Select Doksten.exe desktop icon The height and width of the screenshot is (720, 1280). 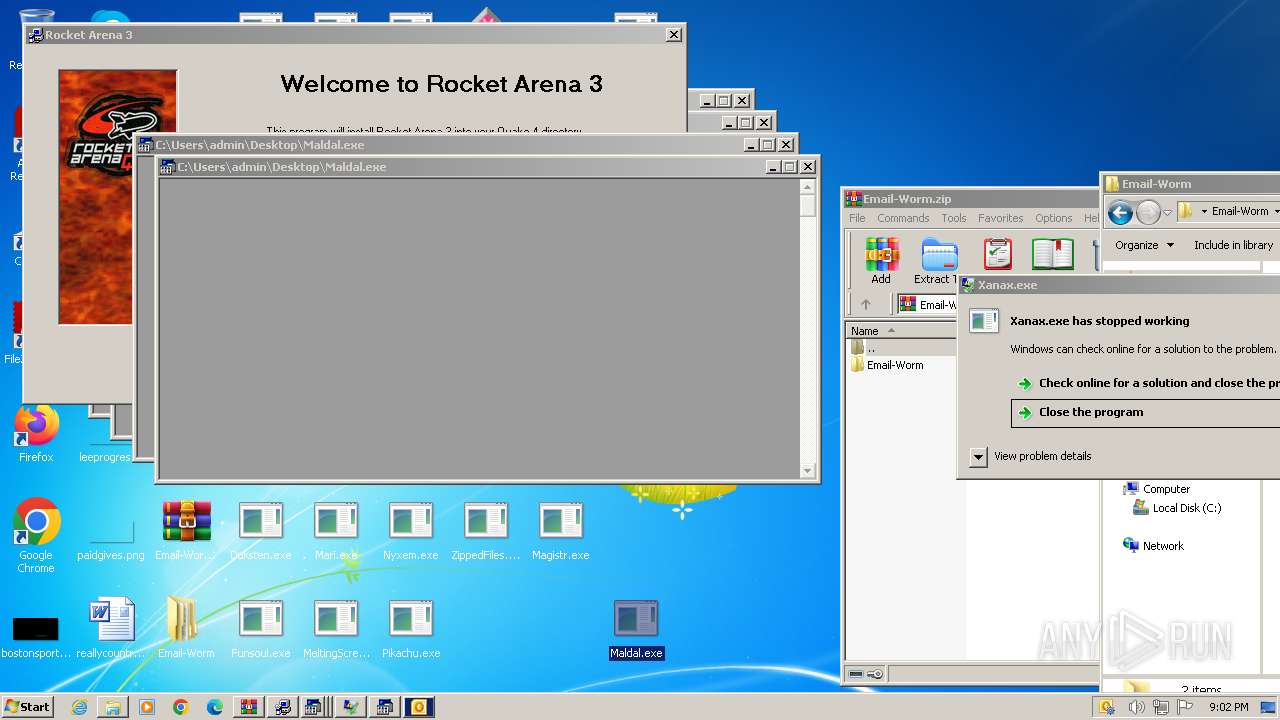(261, 532)
